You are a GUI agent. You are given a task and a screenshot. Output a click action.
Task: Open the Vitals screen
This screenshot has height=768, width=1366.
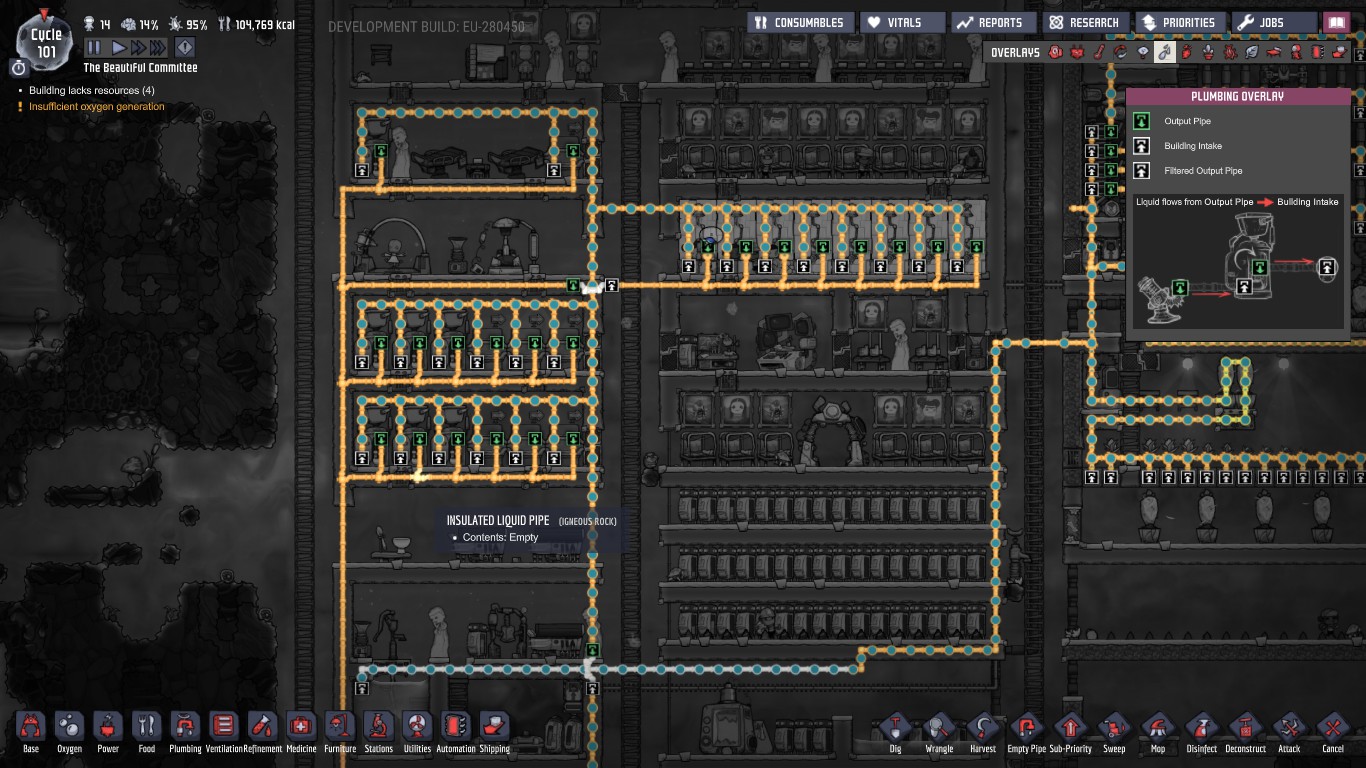pos(903,22)
